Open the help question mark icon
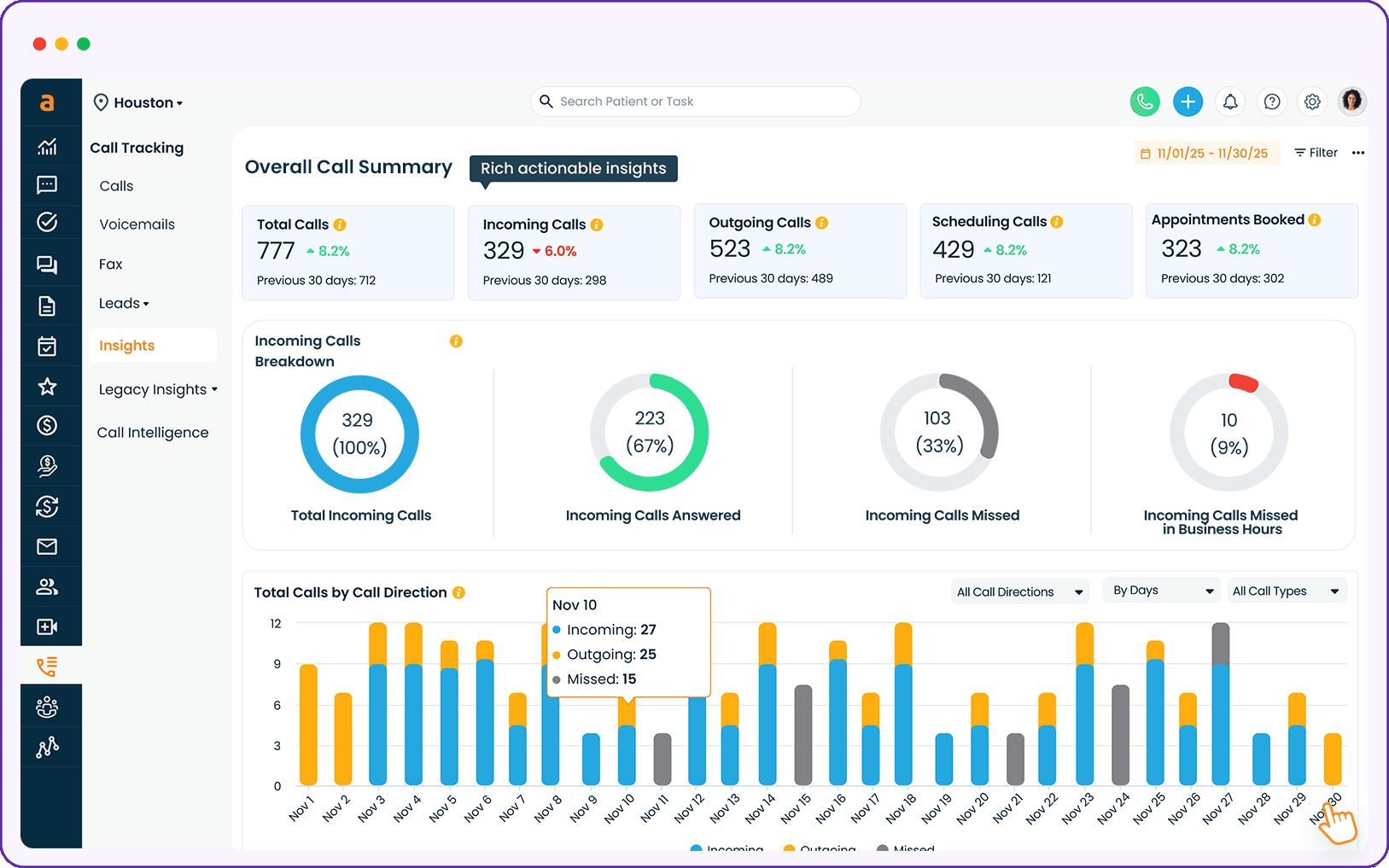 (1271, 102)
